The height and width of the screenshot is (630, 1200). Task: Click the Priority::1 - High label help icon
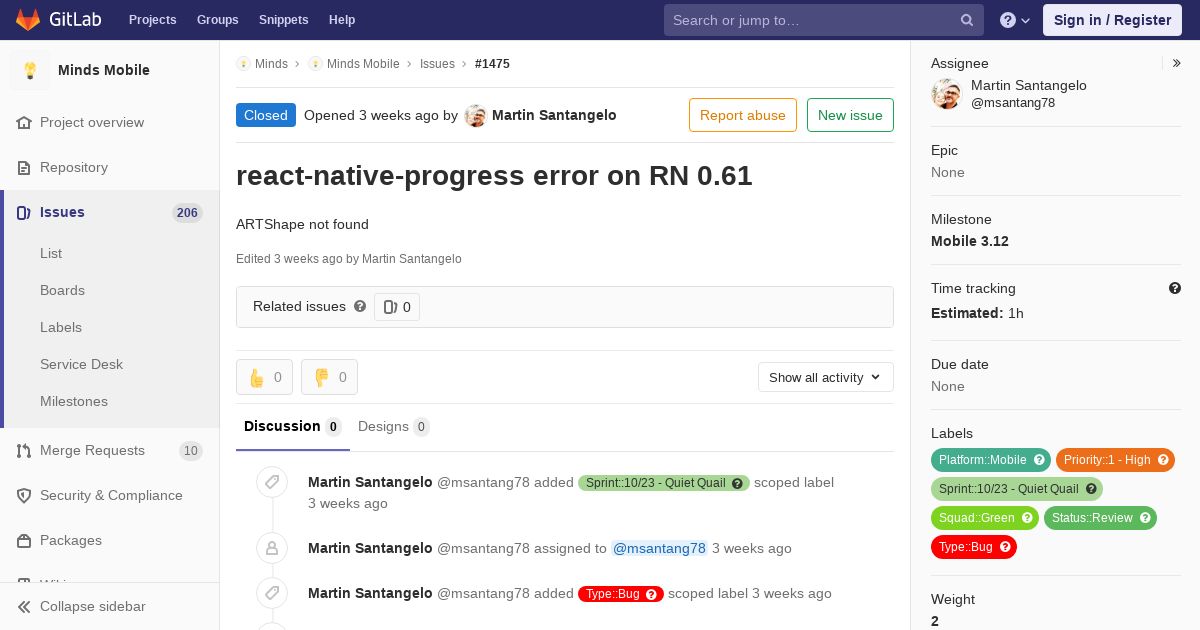[1163, 460]
